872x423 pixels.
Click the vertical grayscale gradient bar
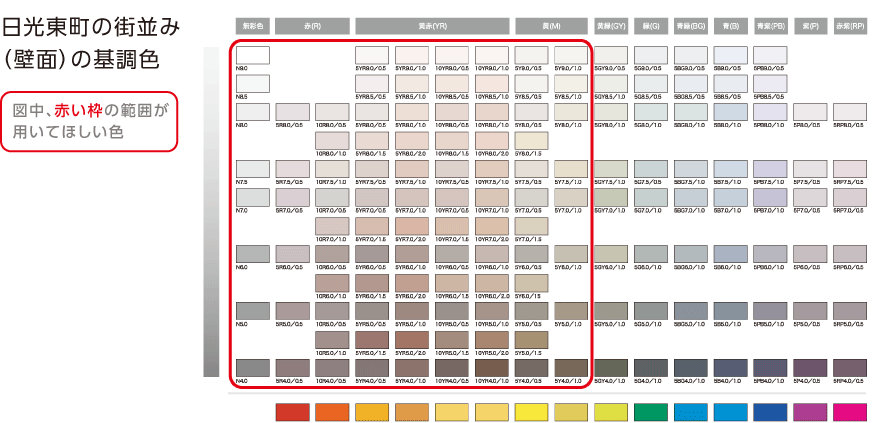(x=211, y=212)
